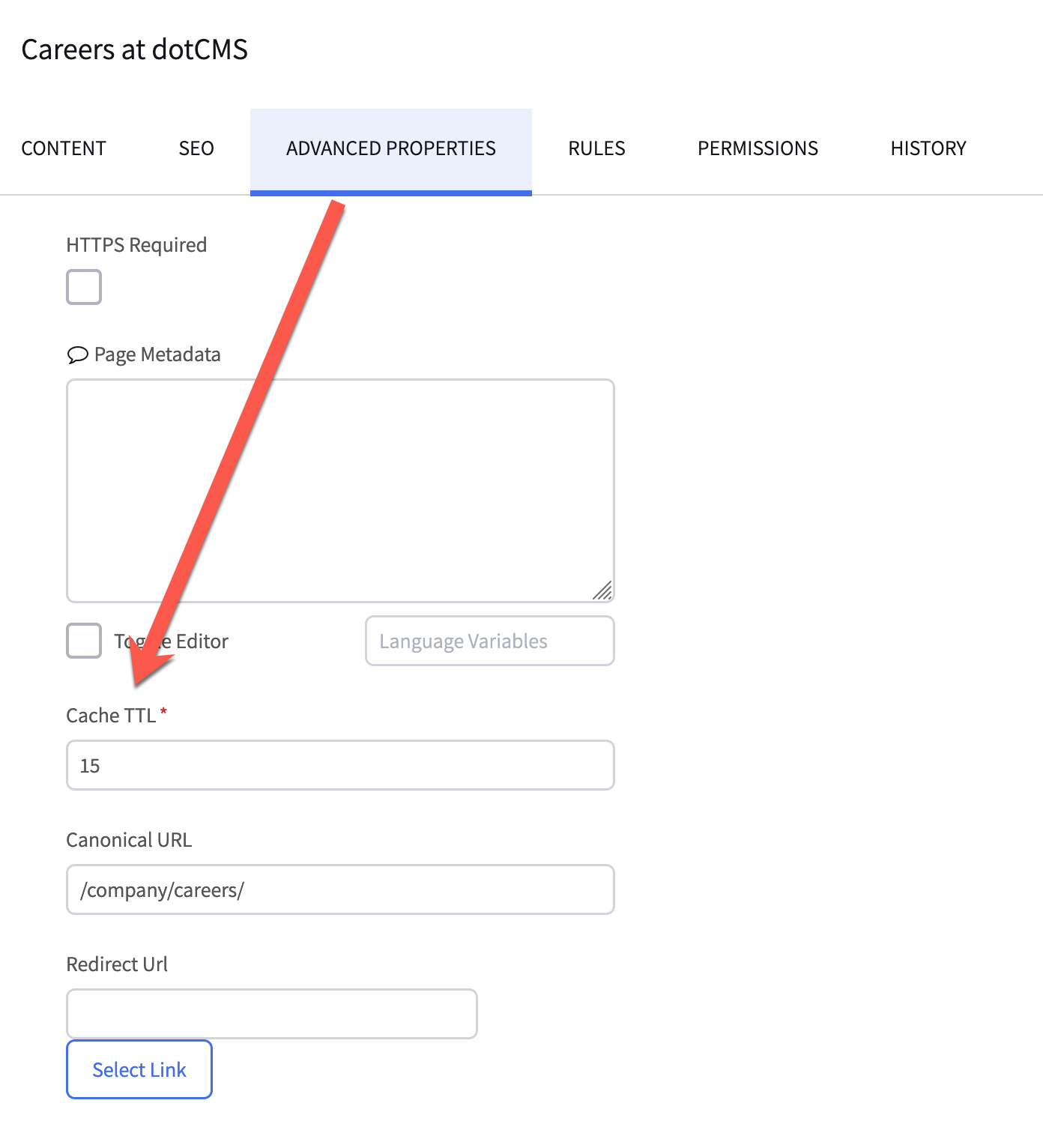Open the Permissions tab
This screenshot has height=1148, width=1043.
click(x=758, y=148)
